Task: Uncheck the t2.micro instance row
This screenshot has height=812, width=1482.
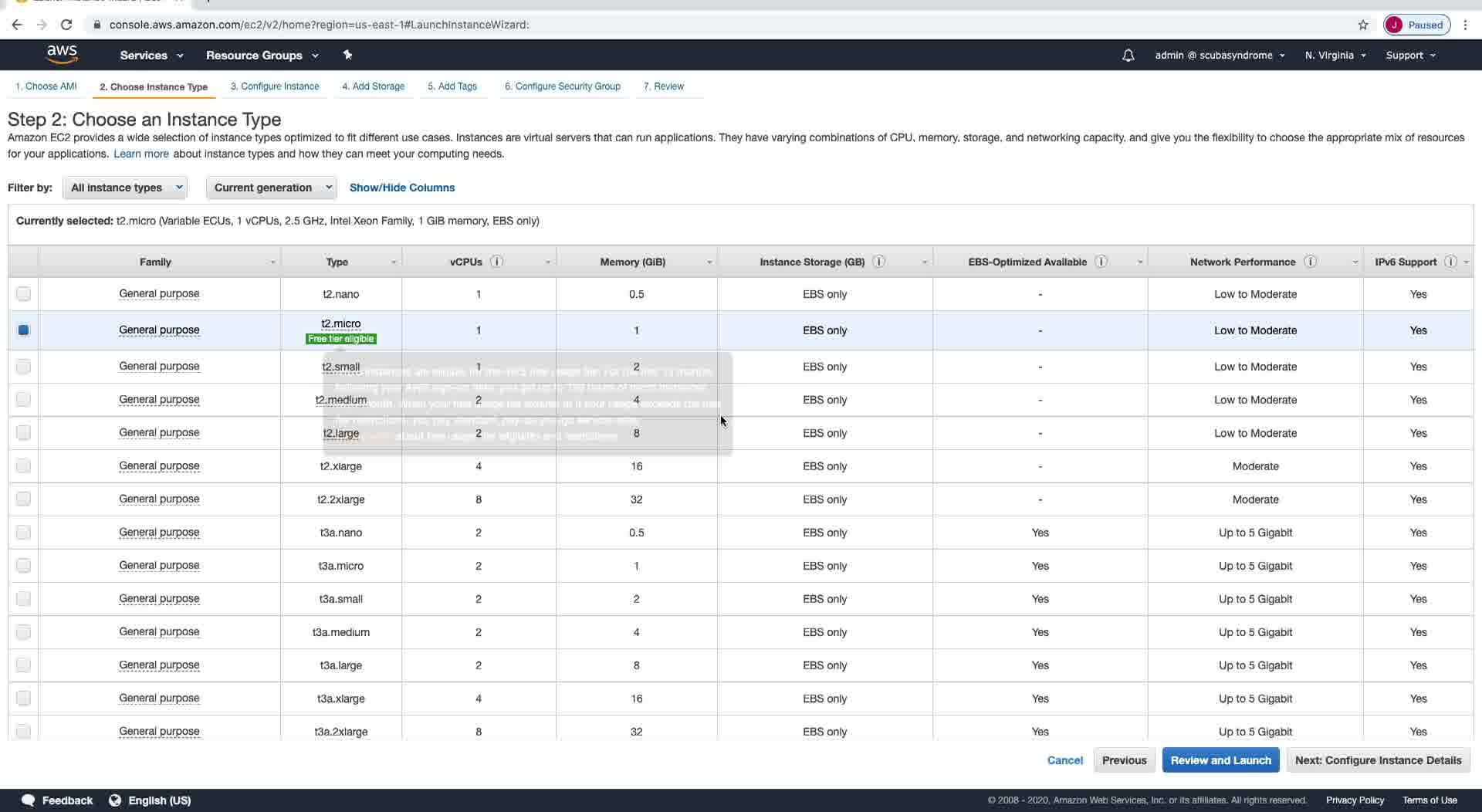Action: [x=23, y=330]
